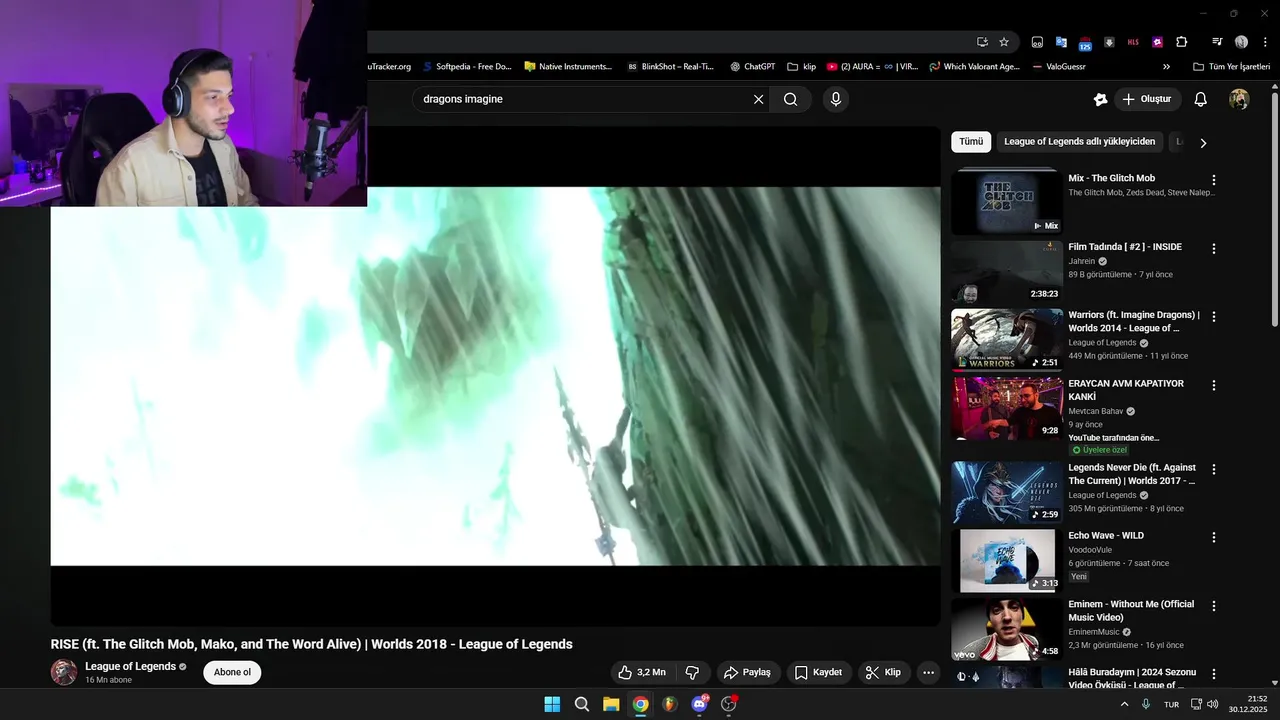Open options for Mix - The Glitch Mob
The image size is (1280, 720).
coord(1214,180)
